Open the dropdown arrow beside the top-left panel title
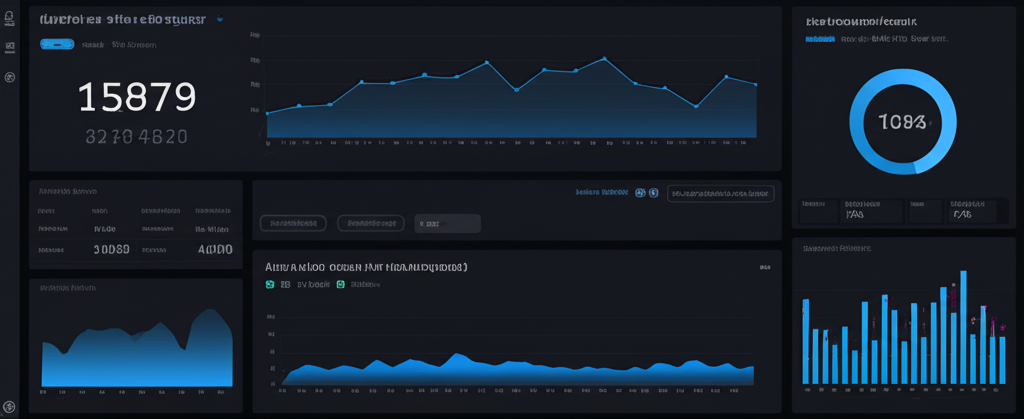This screenshot has width=1024, height=419. pyautogui.click(x=220, y=20)
